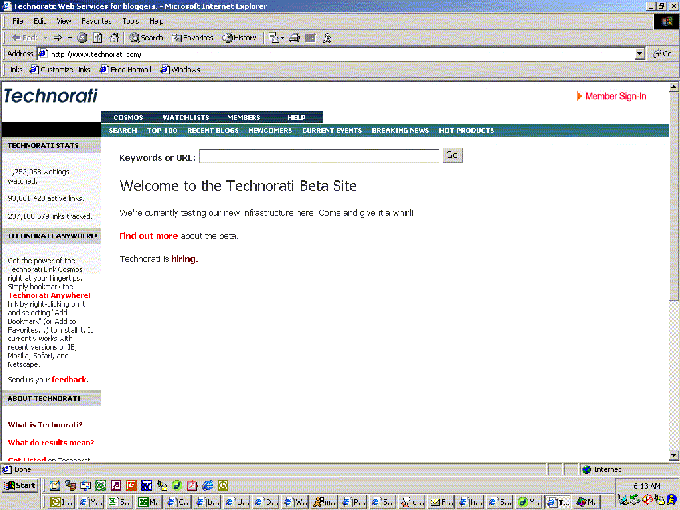
Task: Follow the 'Find out more' link
Action: click(x=148, y=236)
